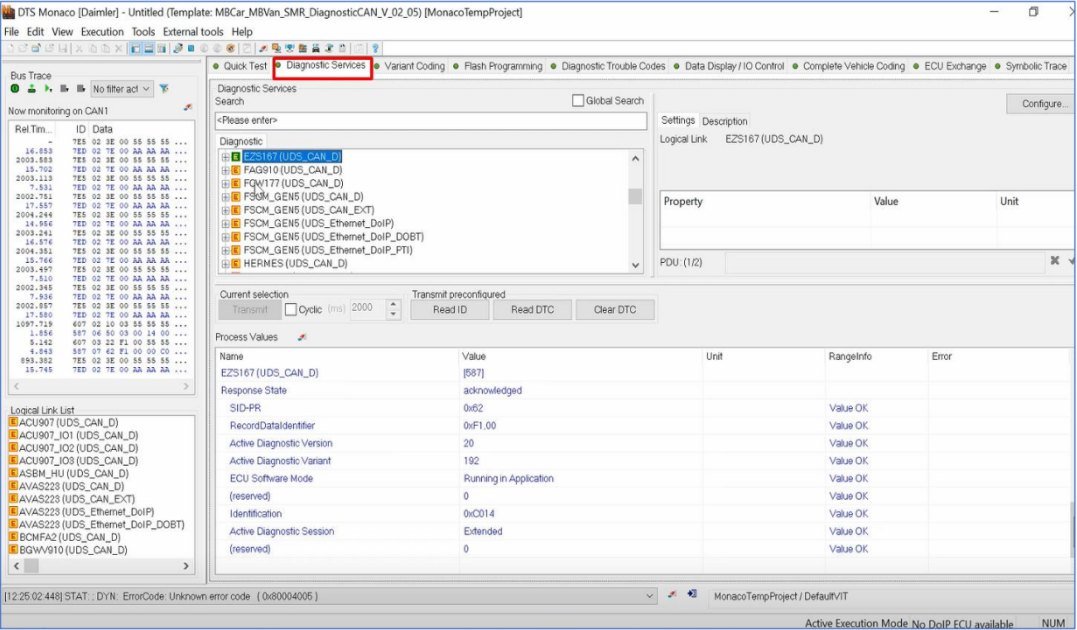
Task: Click the Configure... button
Action: pyautogui.click(x=1041, y=104)
